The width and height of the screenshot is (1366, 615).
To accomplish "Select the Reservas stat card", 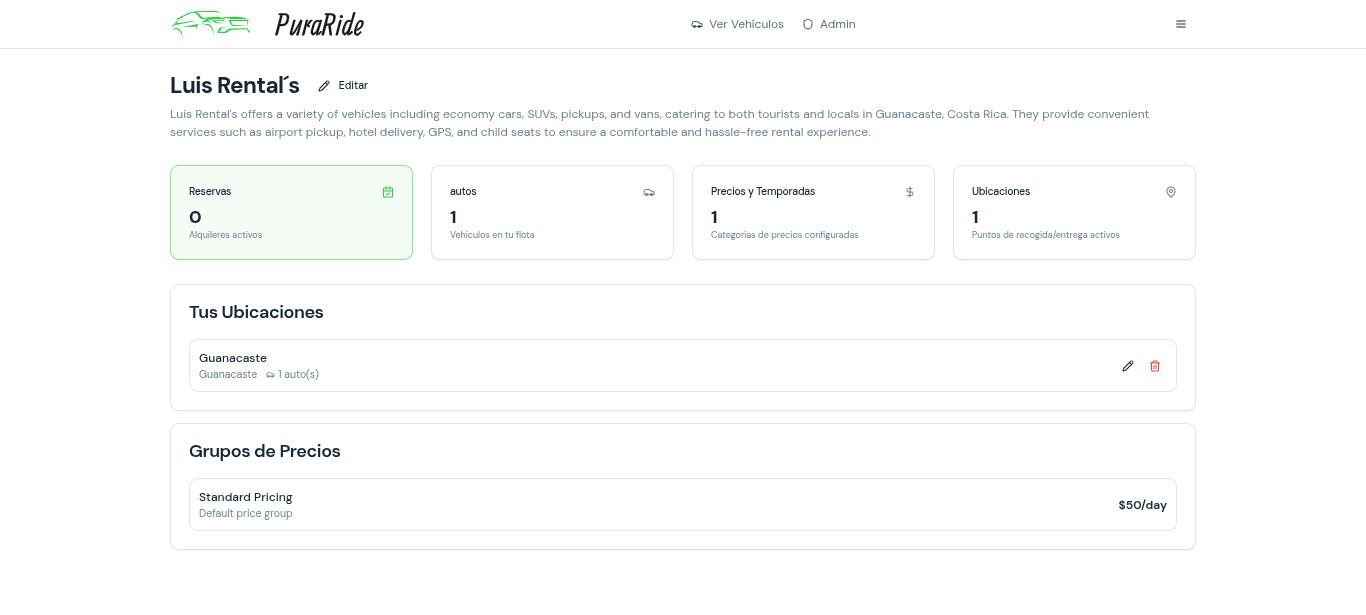I will point(291,212).
